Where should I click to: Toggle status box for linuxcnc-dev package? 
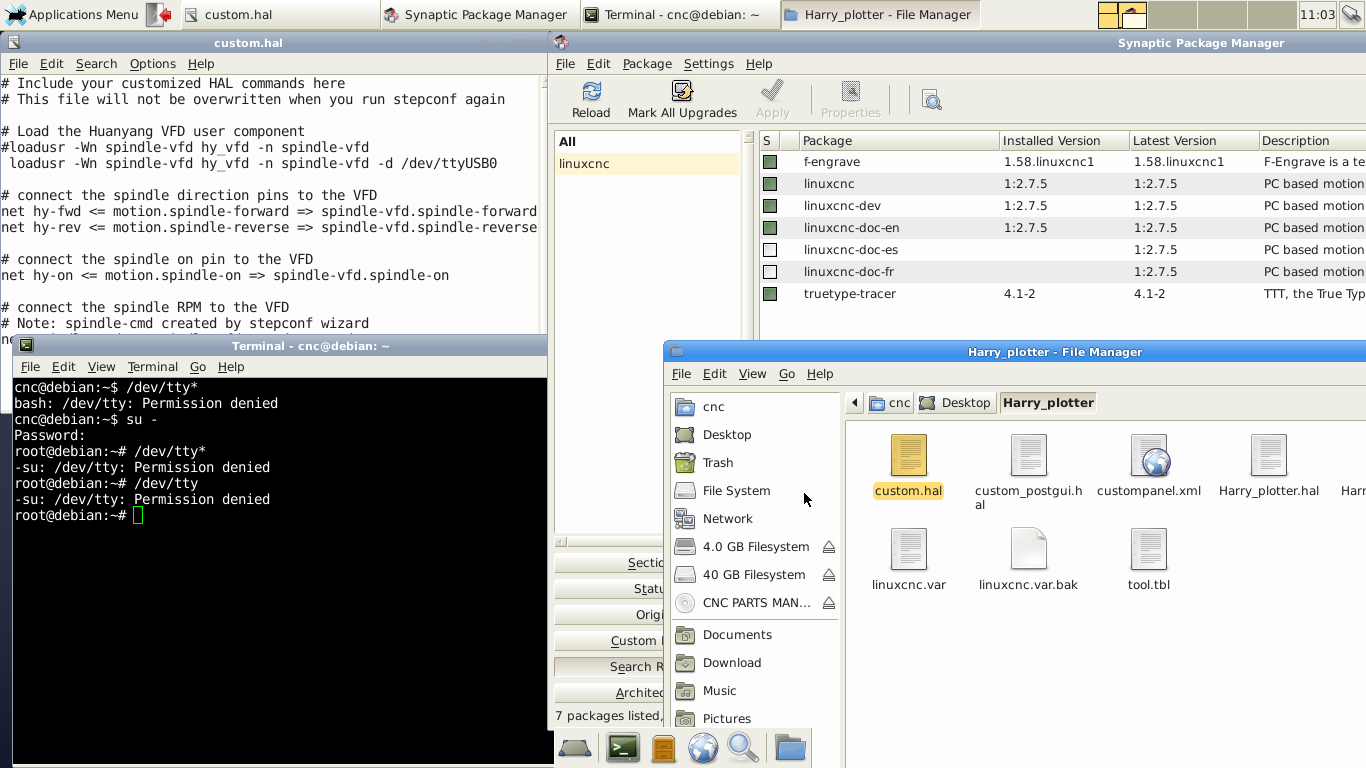770,205
